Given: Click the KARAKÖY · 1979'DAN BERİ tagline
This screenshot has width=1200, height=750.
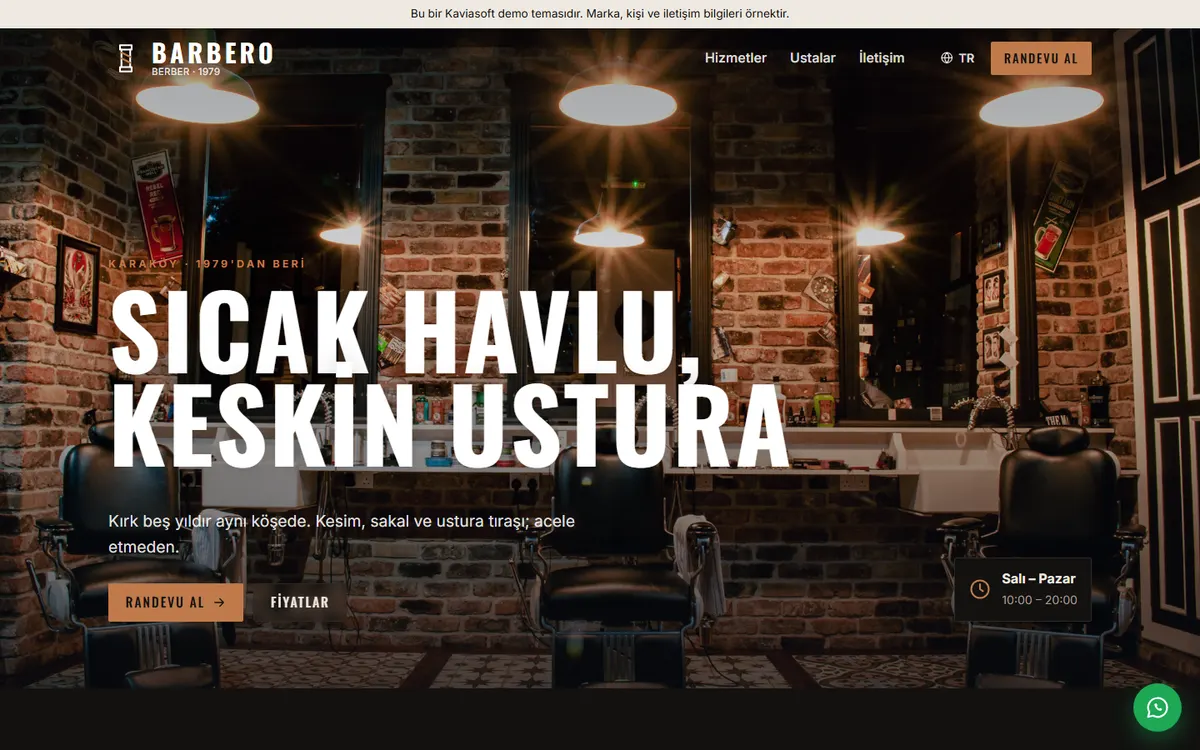Looking at the screenshot, I should (x=206, y=264).
